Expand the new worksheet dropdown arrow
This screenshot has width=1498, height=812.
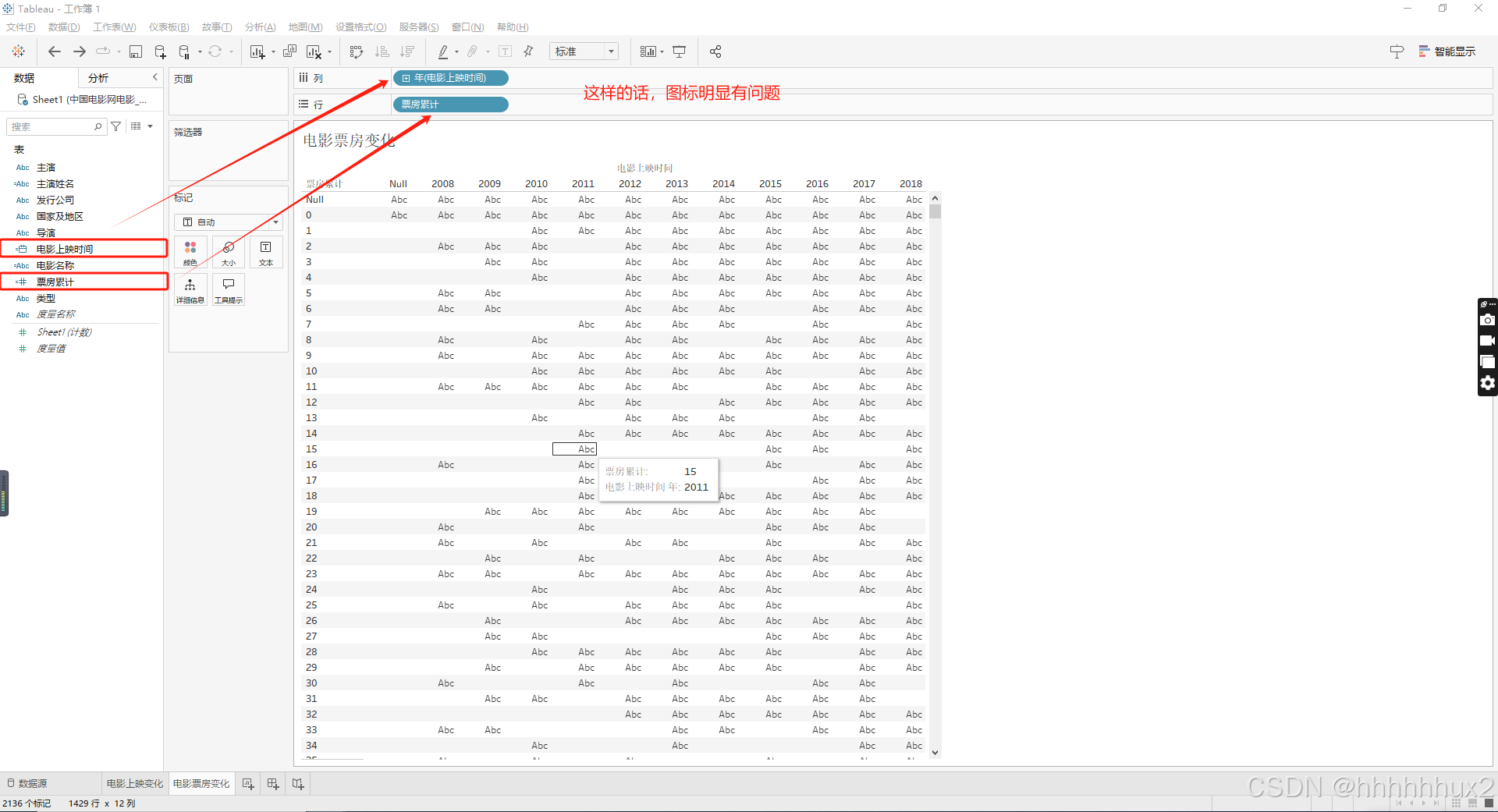[273, 52]
